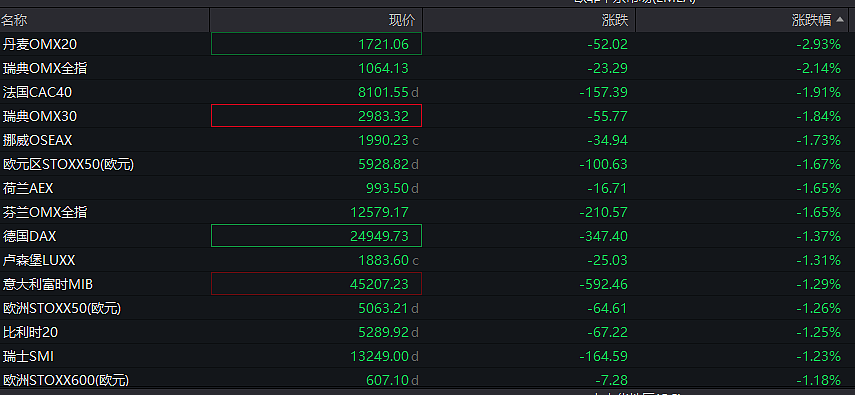
Task: Click percent change -1.37%
Action: coord(818,236)
